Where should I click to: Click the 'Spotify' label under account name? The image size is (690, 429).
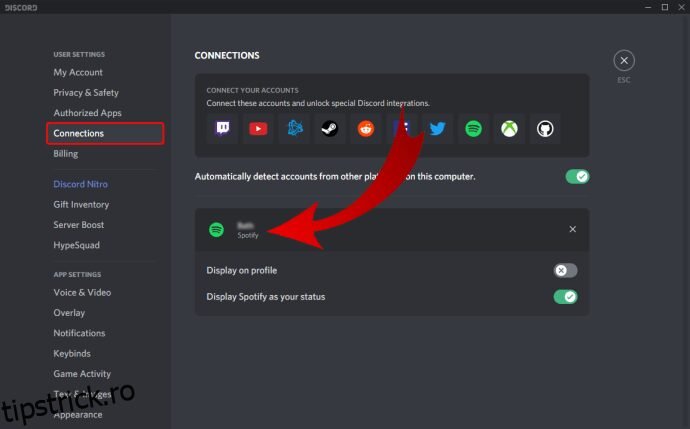[x=248, y=235]
